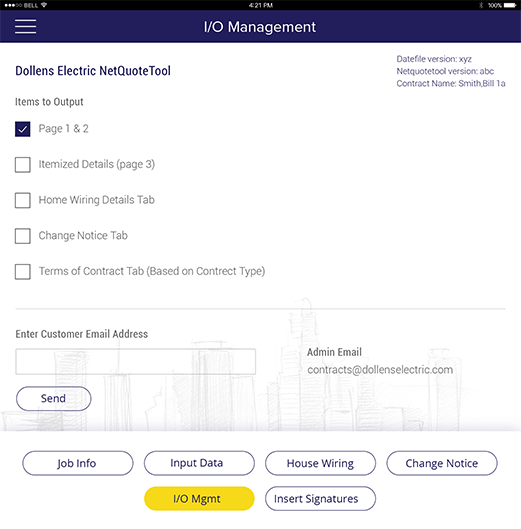Check Itemized Details (page 3) box
The width and height of the screenshot is (521, 529).
pos(23,165)
